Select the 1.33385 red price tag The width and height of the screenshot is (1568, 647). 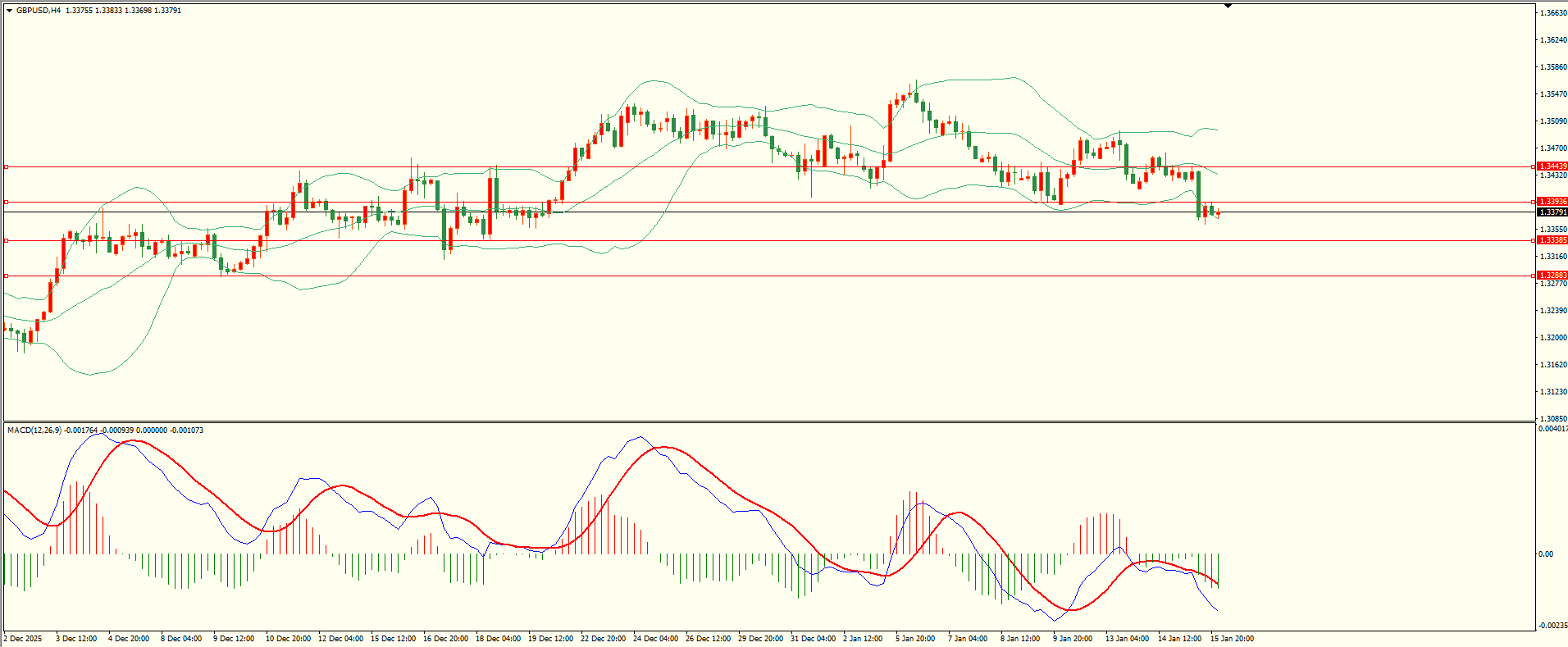pyautogui.click(x=1552, y=240)
